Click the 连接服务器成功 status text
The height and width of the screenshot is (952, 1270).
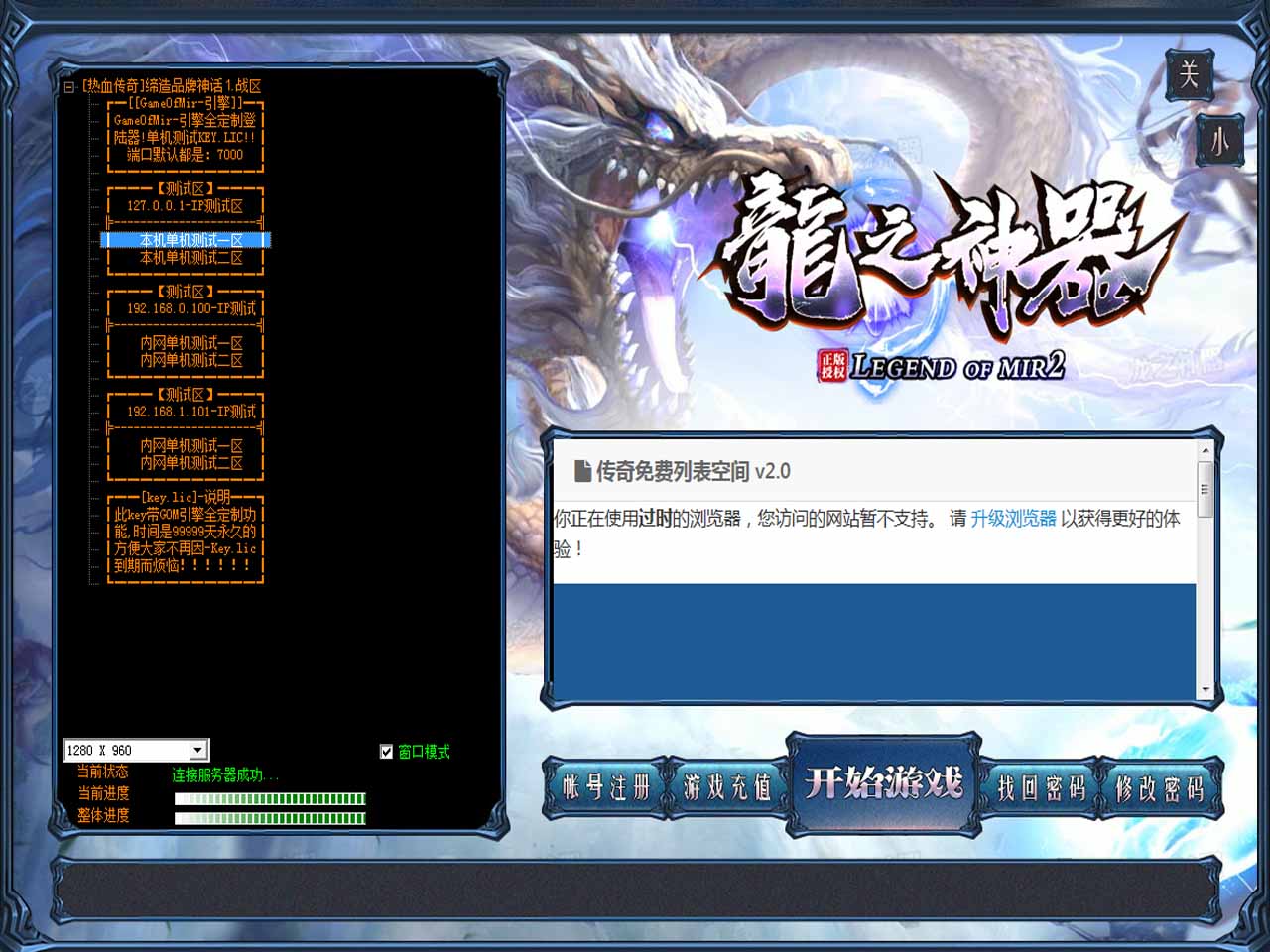pos(225,774)
